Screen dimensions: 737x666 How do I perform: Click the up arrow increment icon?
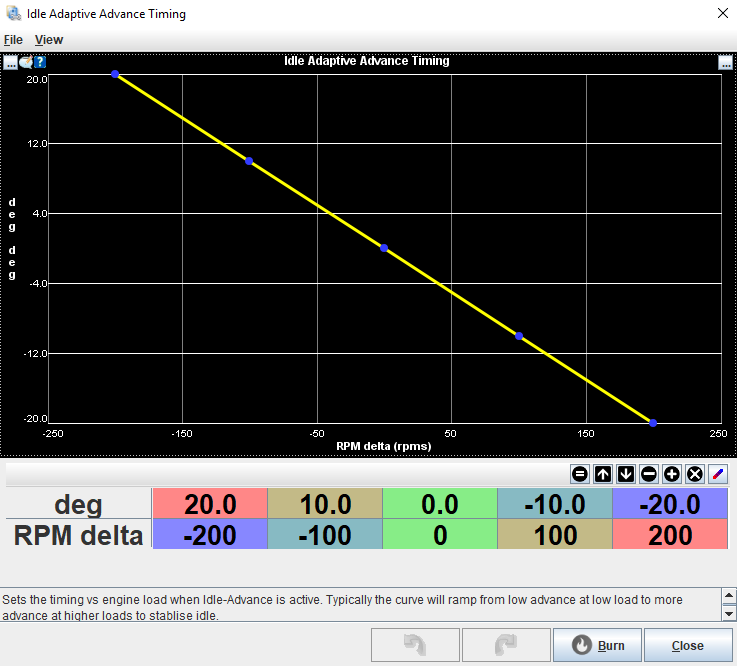pos(603,474)
